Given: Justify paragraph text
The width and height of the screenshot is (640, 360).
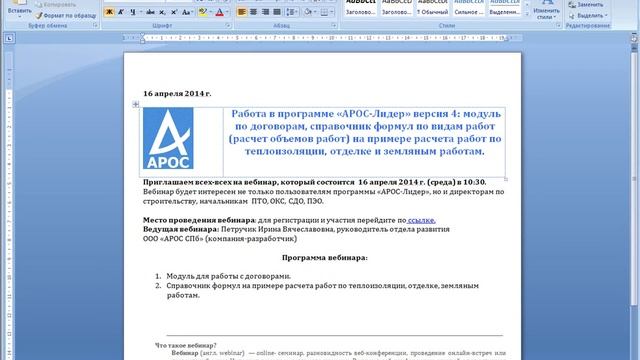Looking at the screenshot, I should [x=277, y=12].
